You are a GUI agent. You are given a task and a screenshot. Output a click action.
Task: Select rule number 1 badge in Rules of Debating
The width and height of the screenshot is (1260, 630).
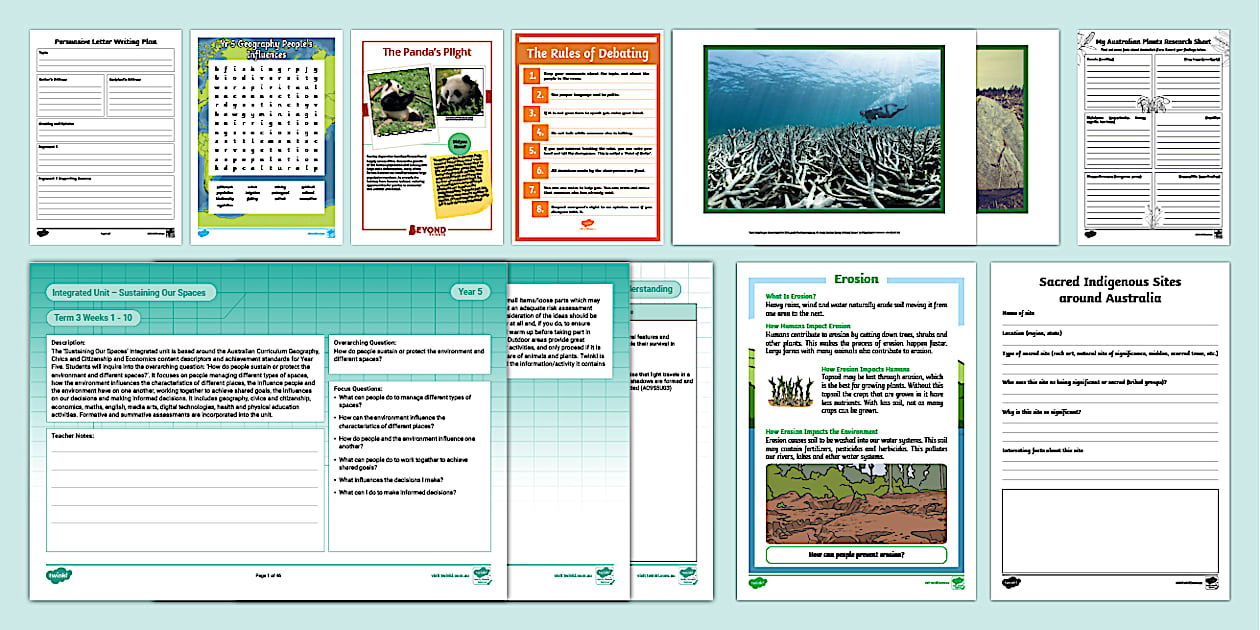coord(532,75)
